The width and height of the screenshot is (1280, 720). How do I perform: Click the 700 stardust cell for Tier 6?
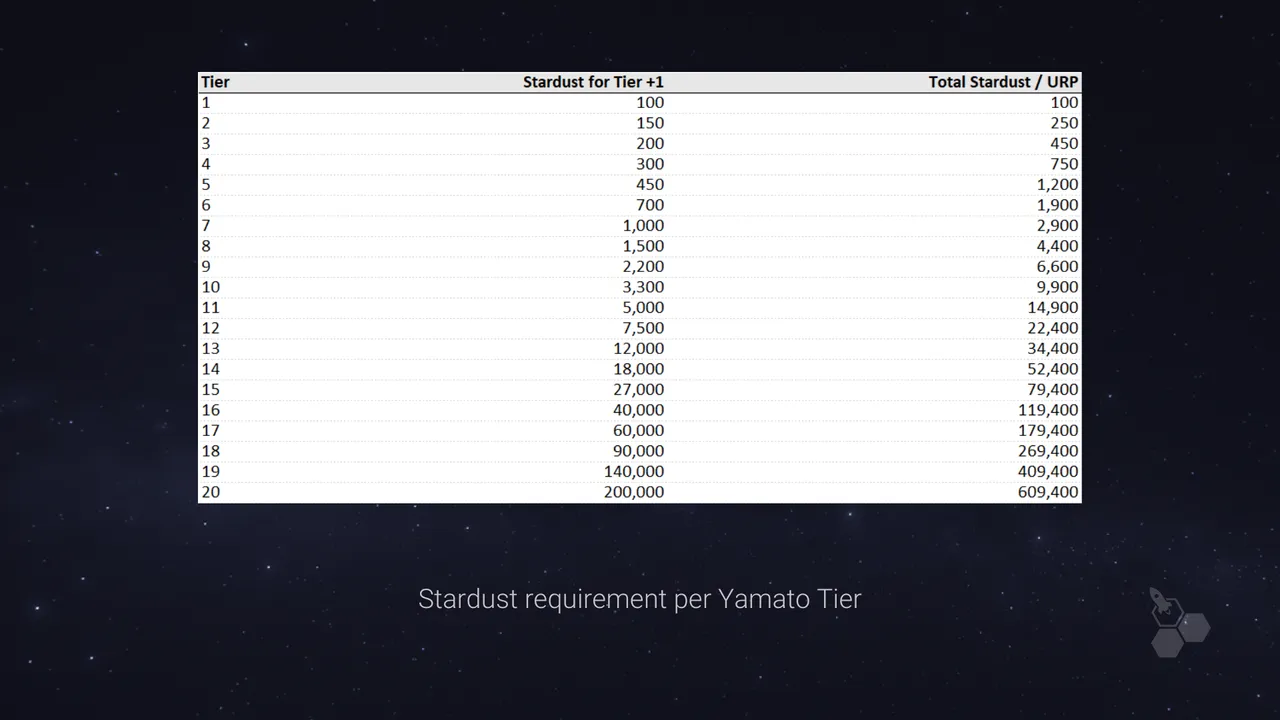click(650, 205)
